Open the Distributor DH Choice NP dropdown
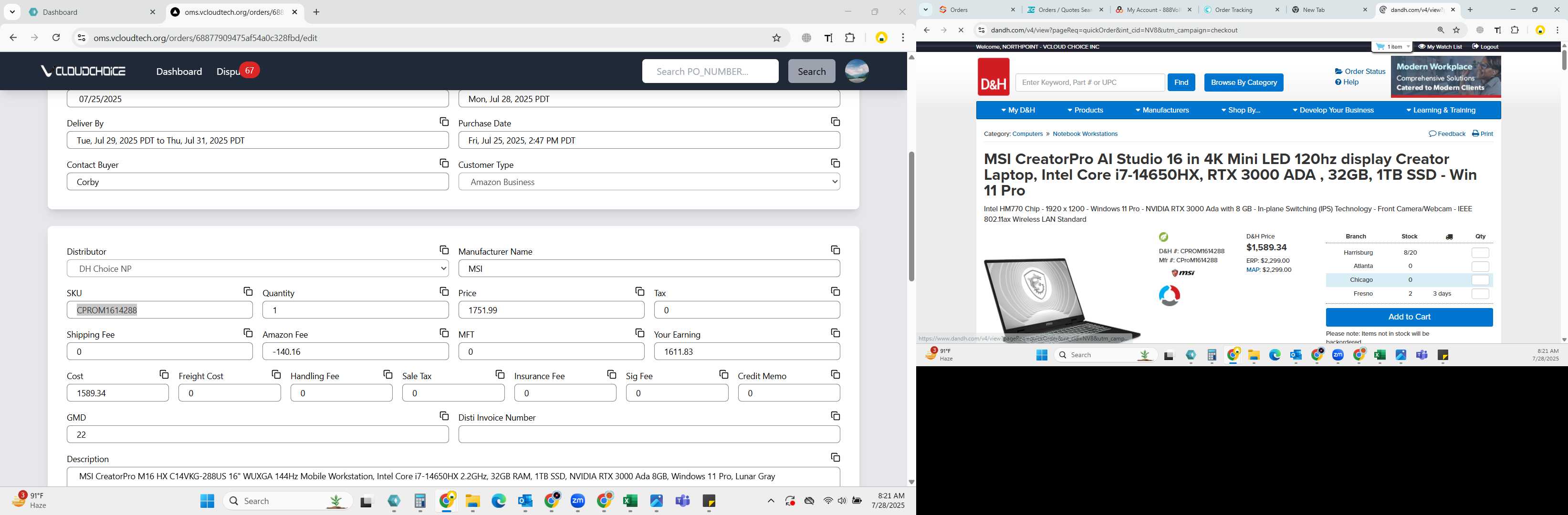This screenshot has width=1568, height=515. [x=258, y=269]
